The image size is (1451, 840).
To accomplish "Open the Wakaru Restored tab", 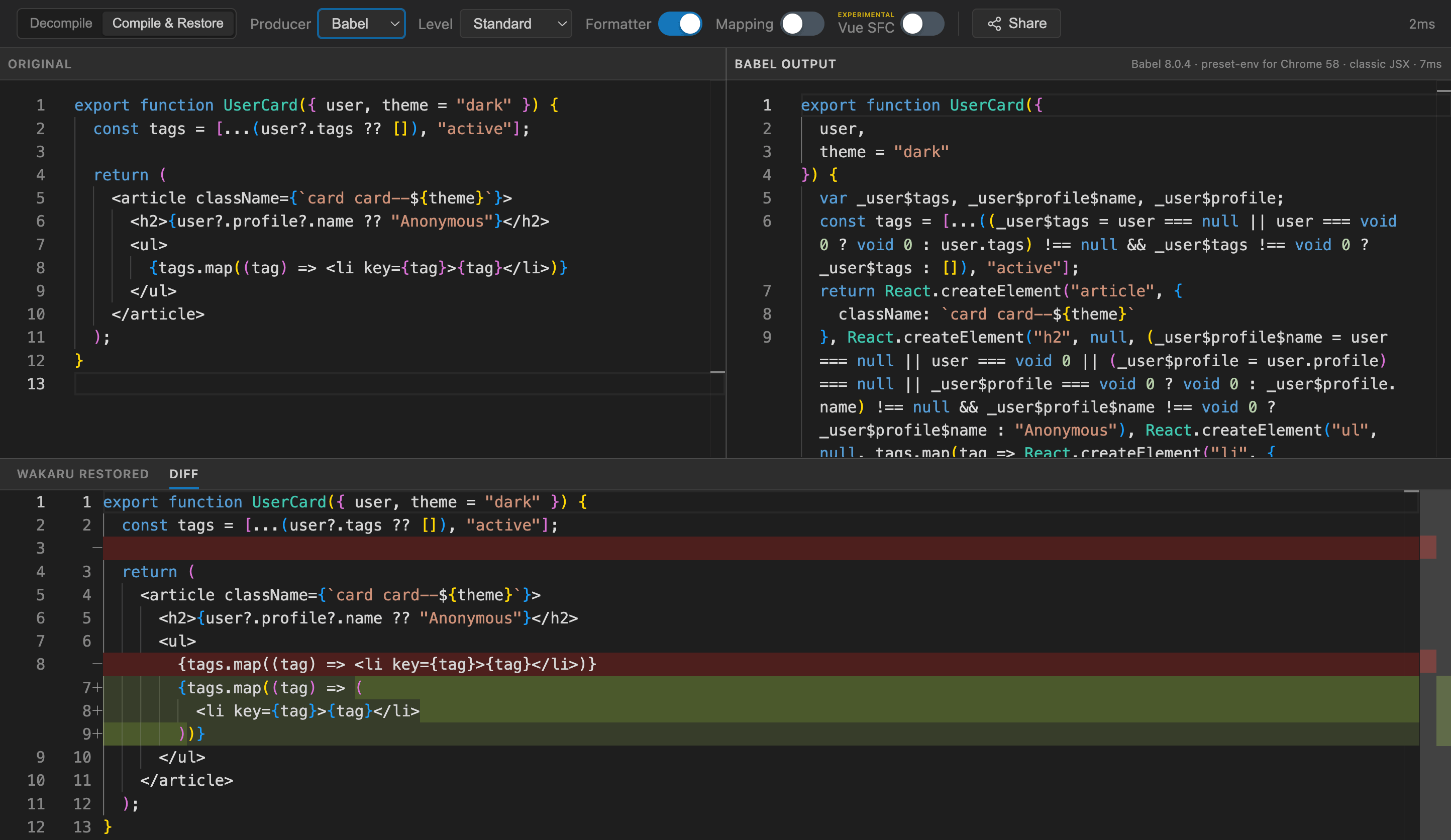I will tap(83, 474).
